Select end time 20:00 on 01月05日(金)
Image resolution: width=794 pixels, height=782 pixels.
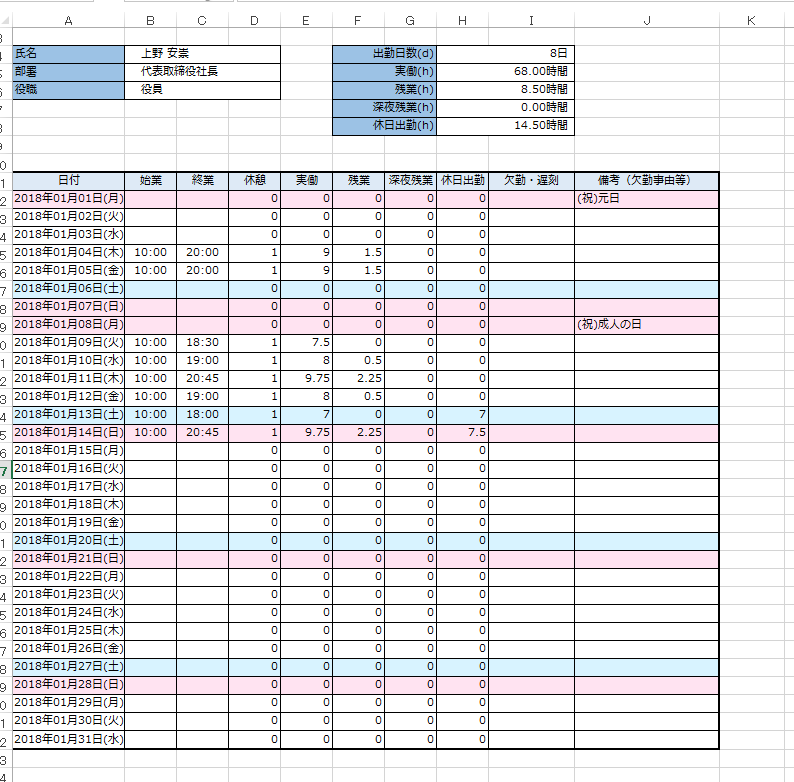(203, 270)
